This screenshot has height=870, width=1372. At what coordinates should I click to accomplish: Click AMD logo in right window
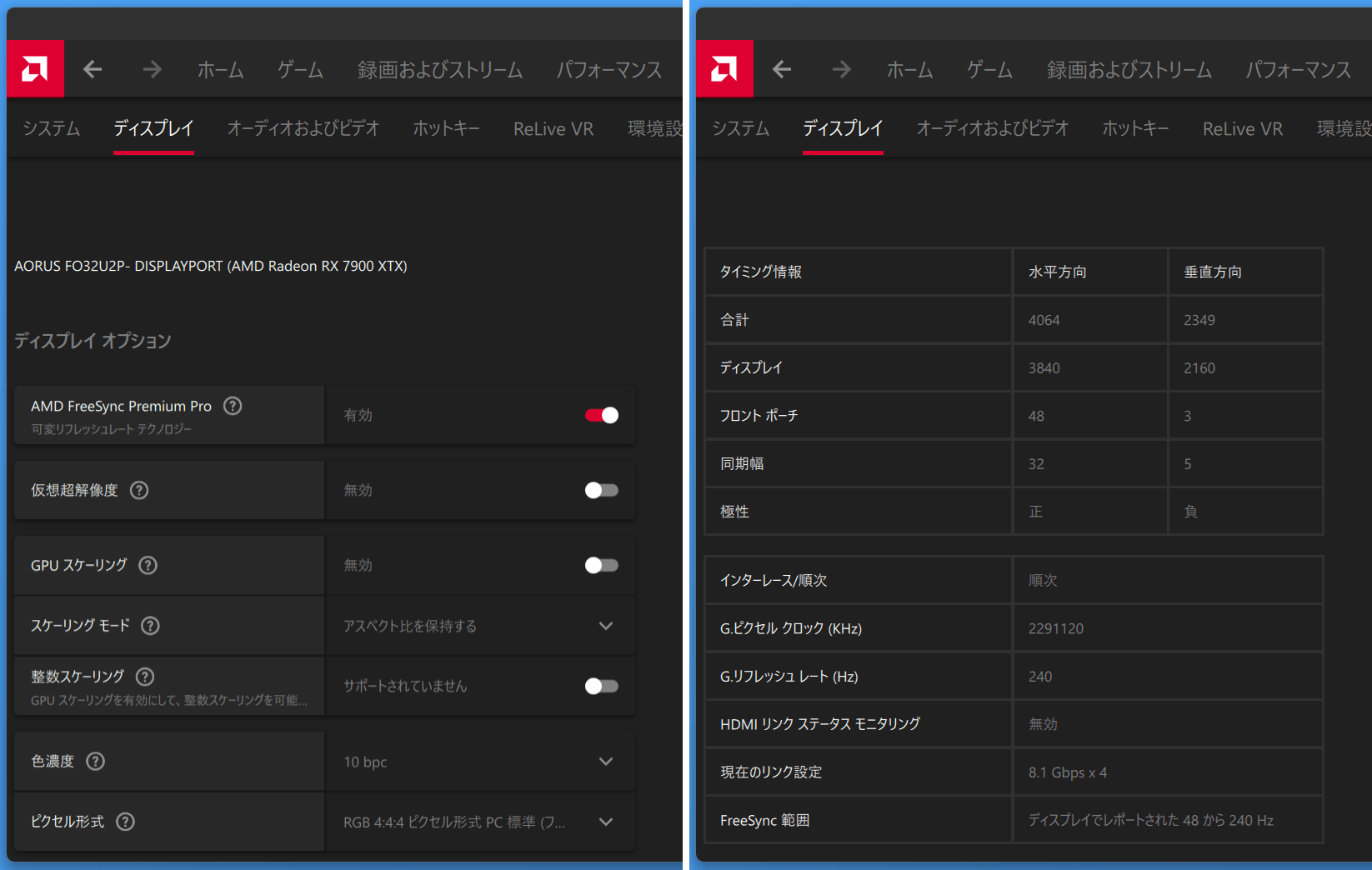point(724,68)
